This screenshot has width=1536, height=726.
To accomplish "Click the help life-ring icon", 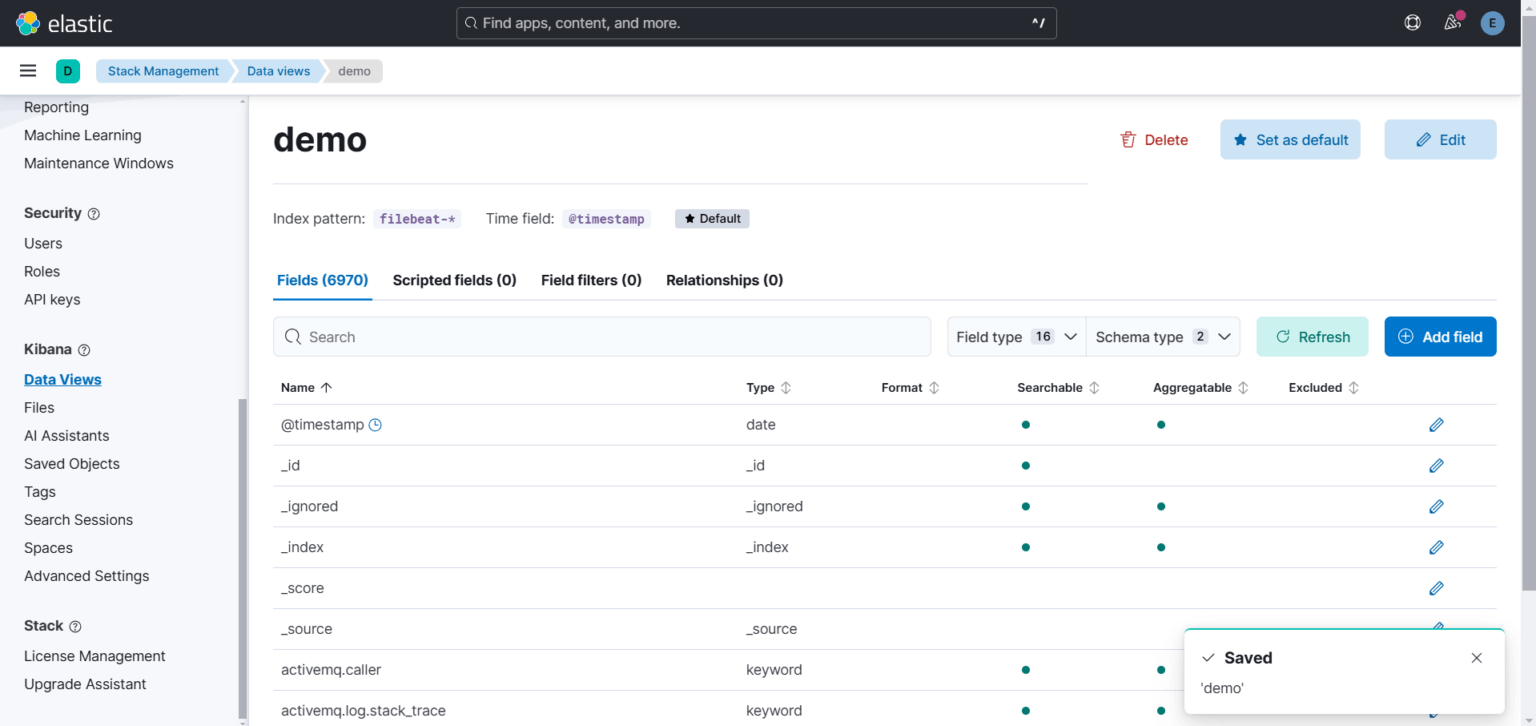I will (1412, 22).
